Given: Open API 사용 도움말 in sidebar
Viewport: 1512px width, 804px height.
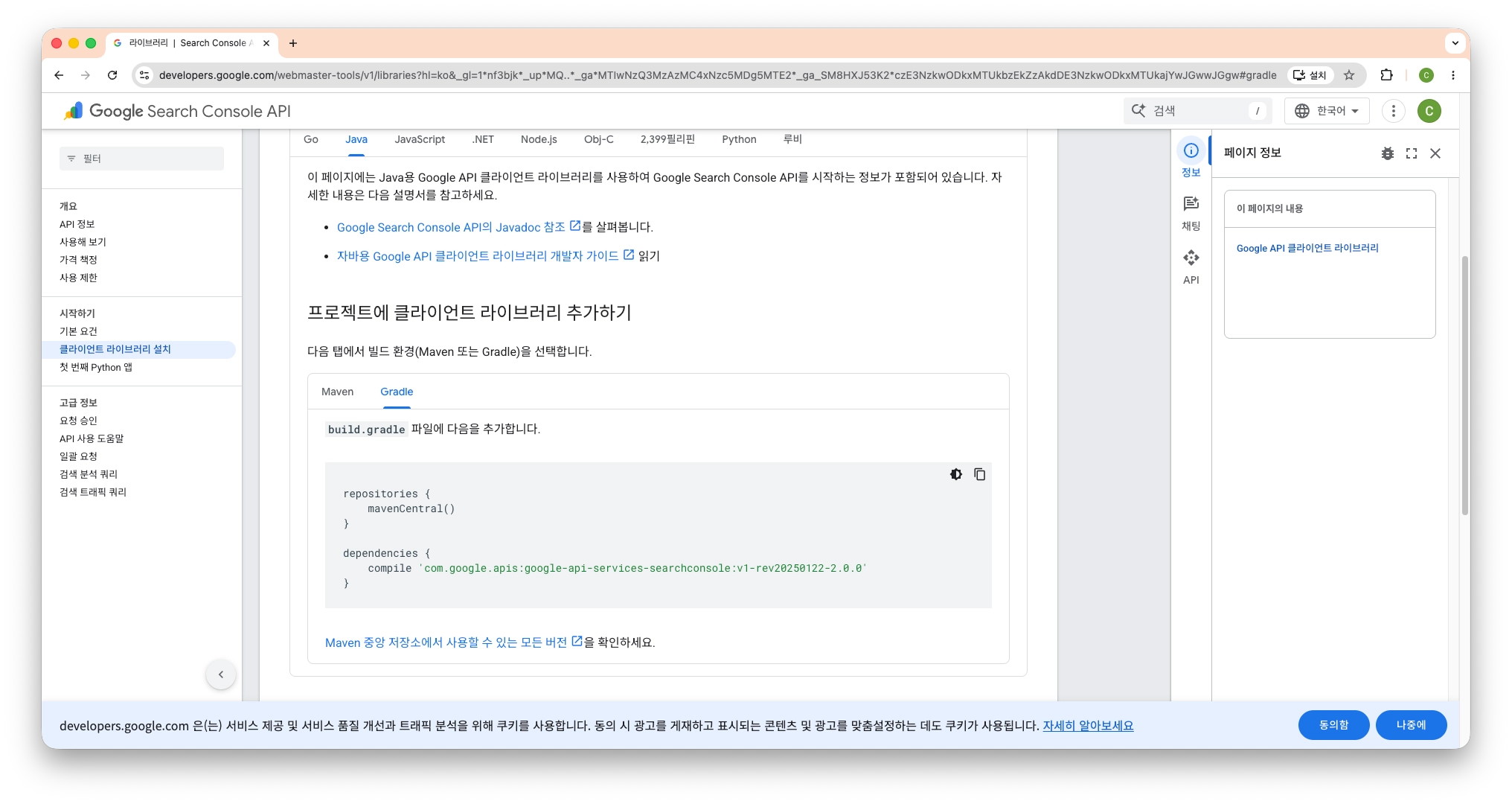Looking at the screenshot, I should pos(92,438).
